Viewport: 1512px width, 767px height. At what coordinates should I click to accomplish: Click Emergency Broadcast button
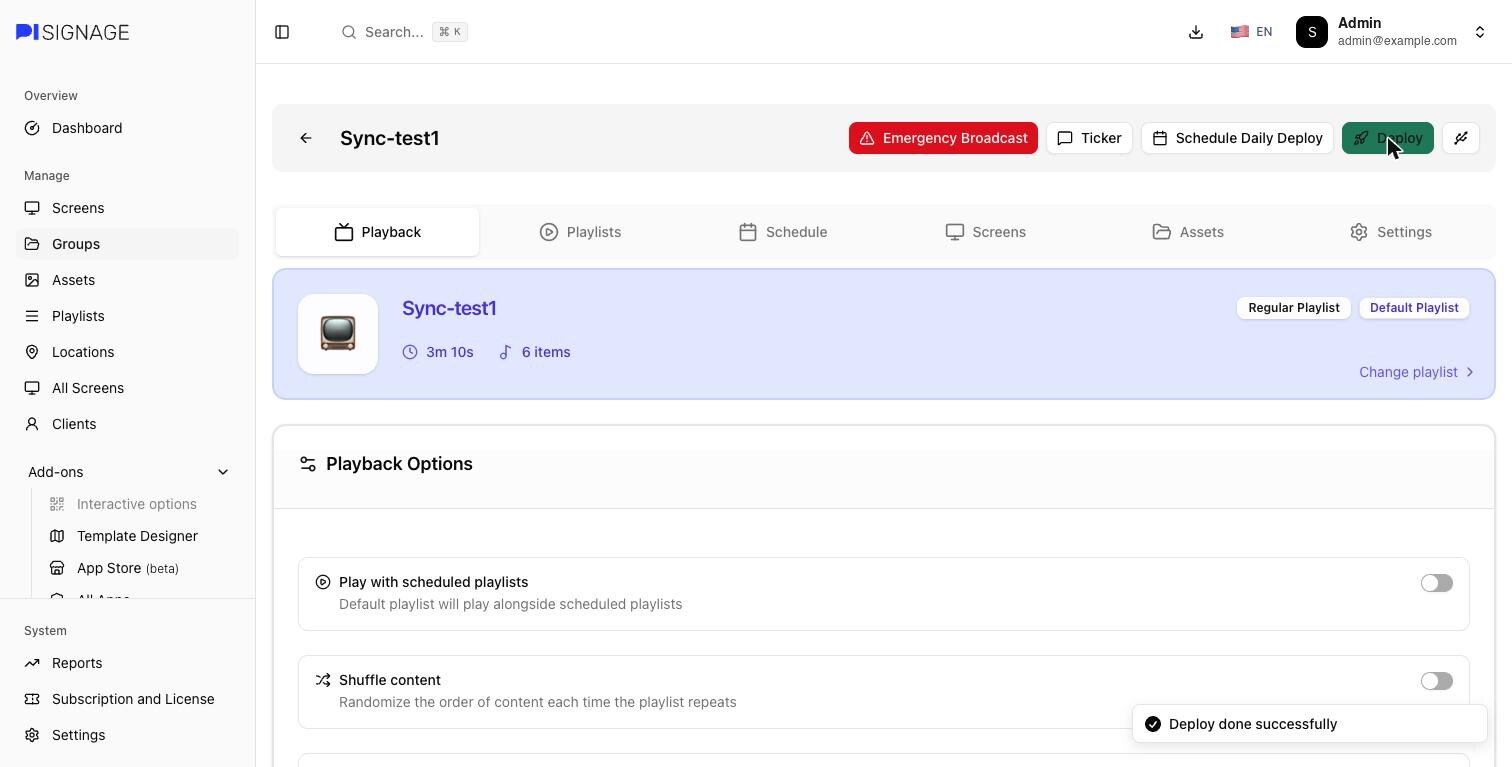[x=943, y=138]
